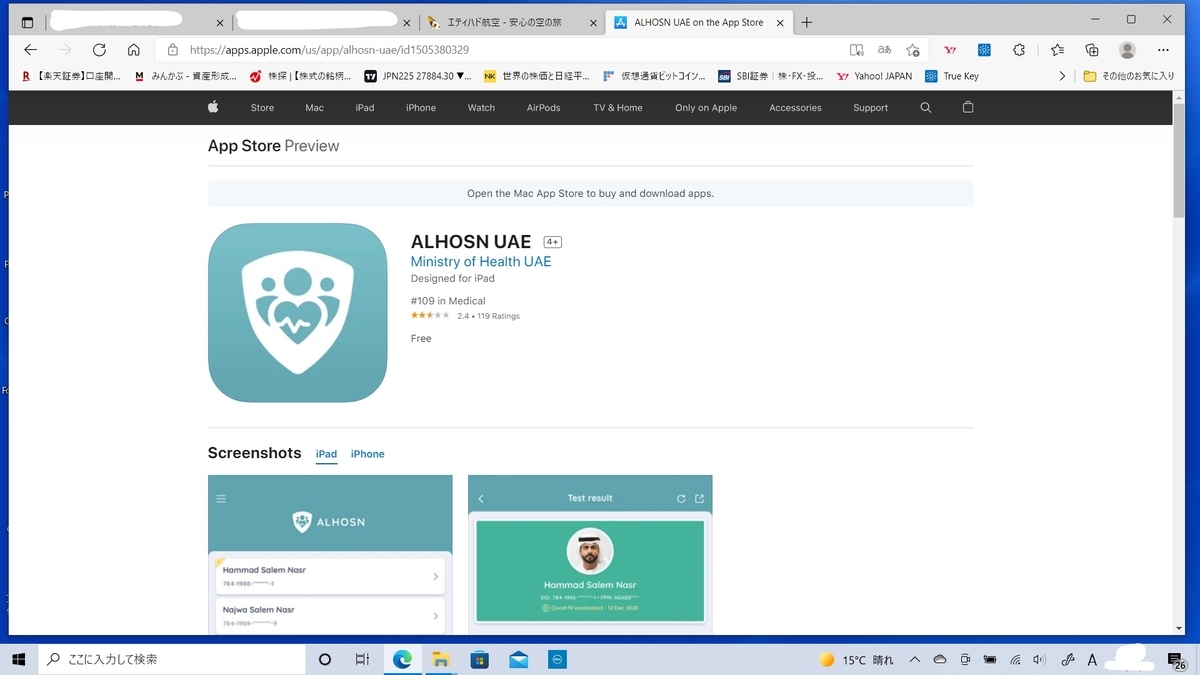Open True Key bookmark

tap(953, 76)
